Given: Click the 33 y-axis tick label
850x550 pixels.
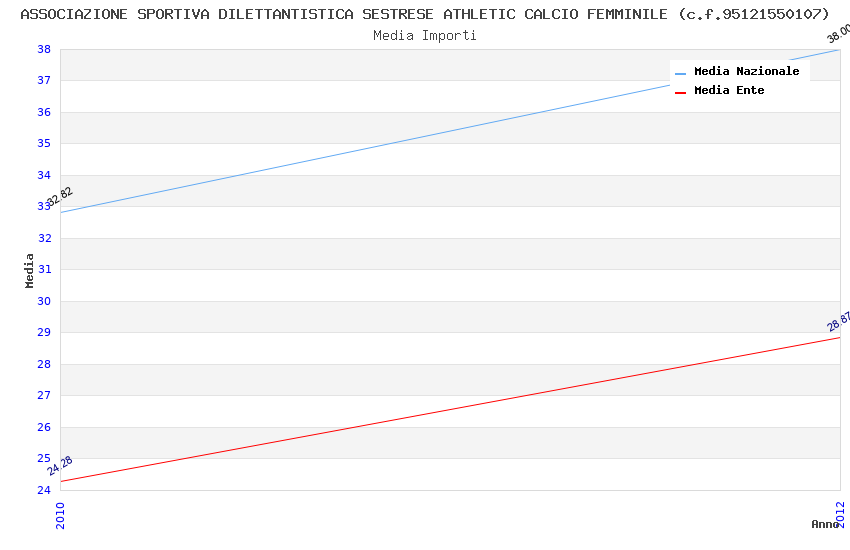Looking at the screenshot, I should coord(44,206).
